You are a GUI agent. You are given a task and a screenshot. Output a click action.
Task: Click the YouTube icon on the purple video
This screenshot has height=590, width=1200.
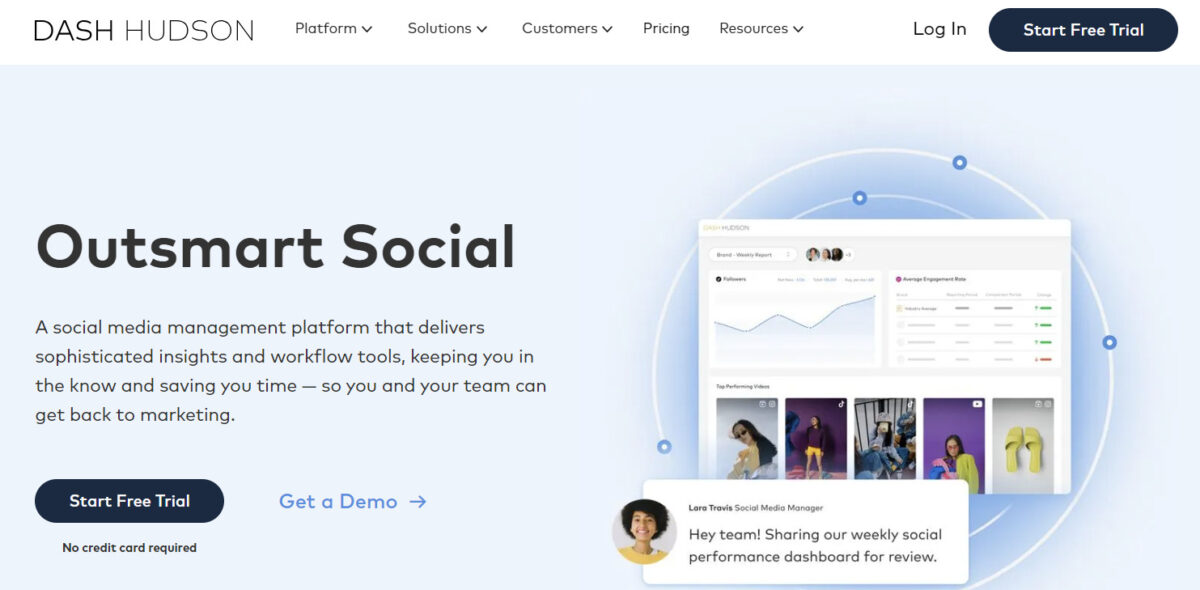pos(977,404)
